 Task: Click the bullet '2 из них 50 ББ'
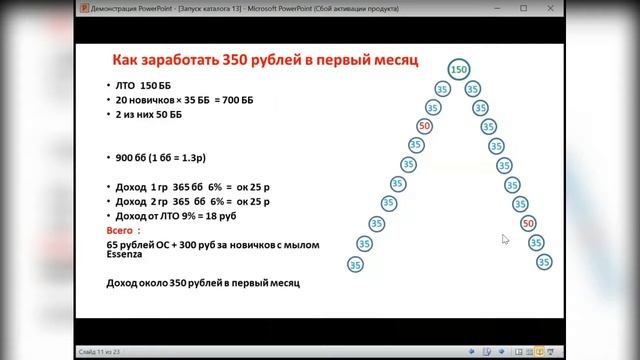[149, 115]
